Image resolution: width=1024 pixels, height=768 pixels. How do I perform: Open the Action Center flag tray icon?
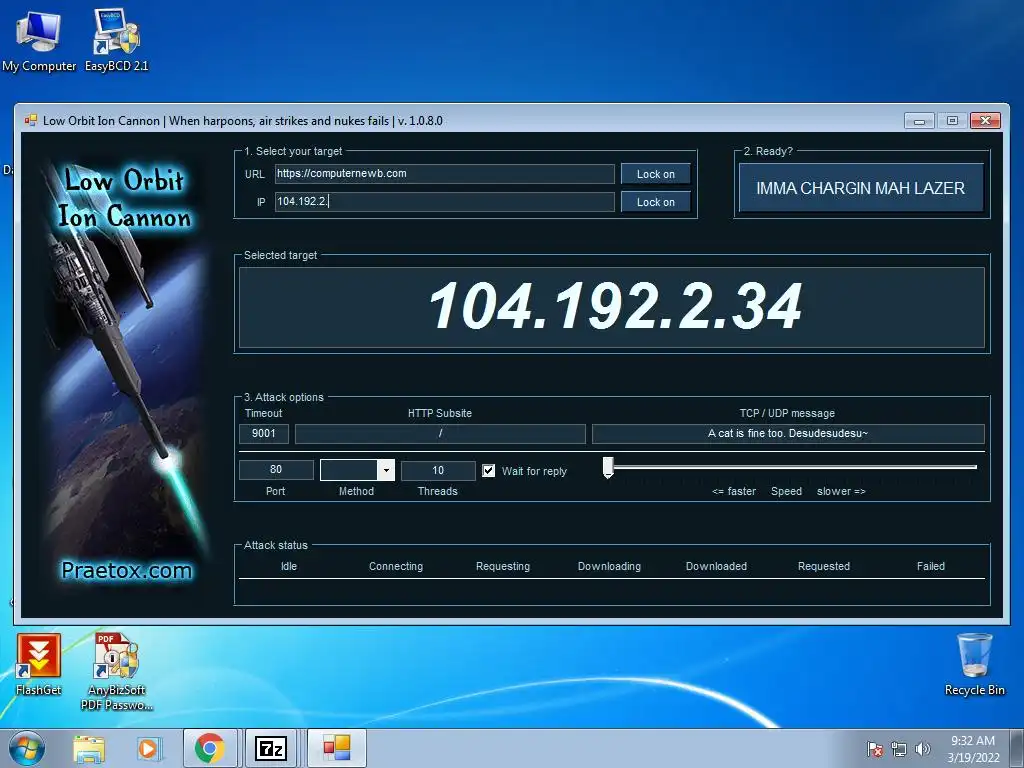click(874, 749)
